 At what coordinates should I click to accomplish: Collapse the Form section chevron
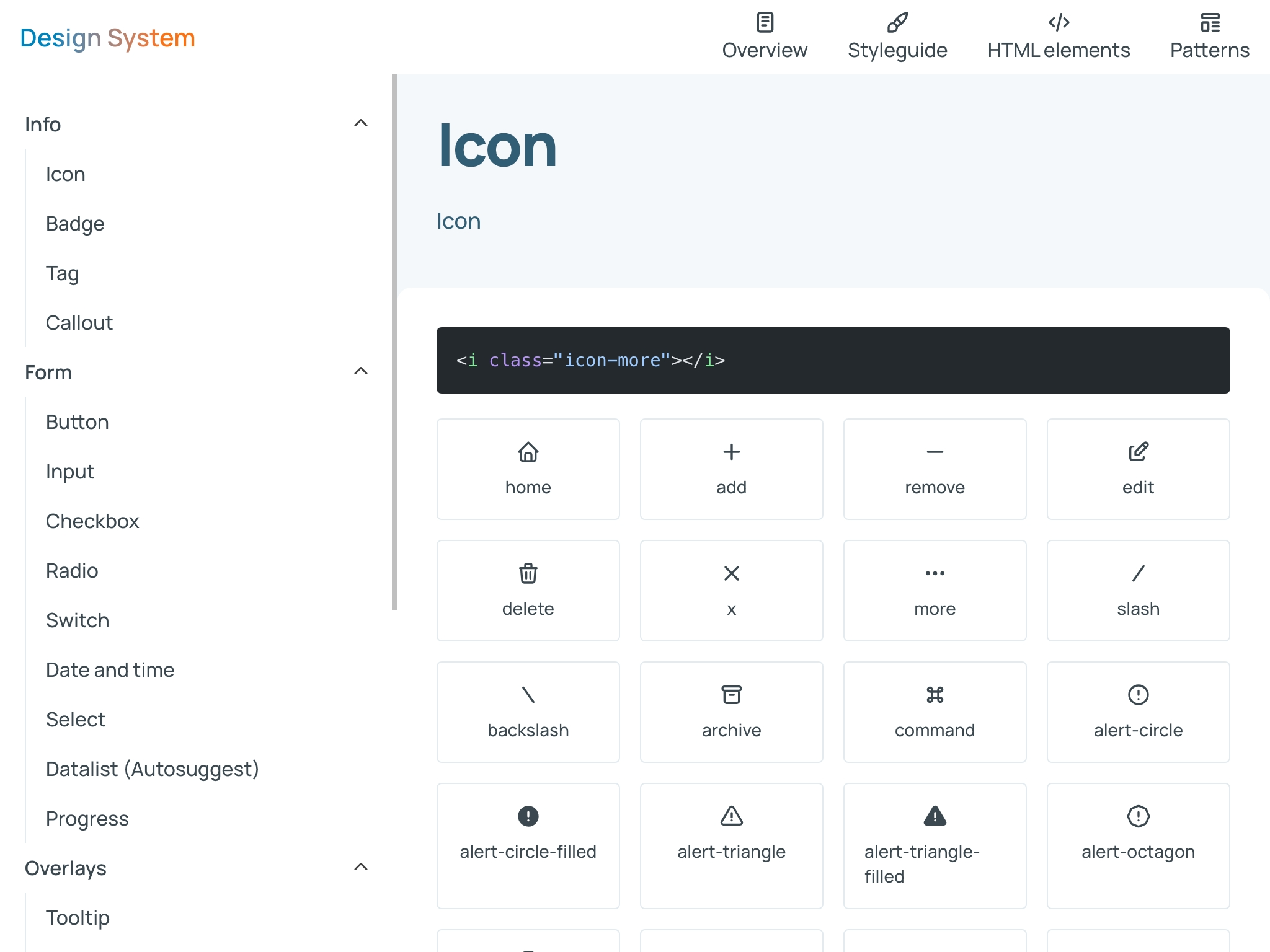click(x=361, y=371)
